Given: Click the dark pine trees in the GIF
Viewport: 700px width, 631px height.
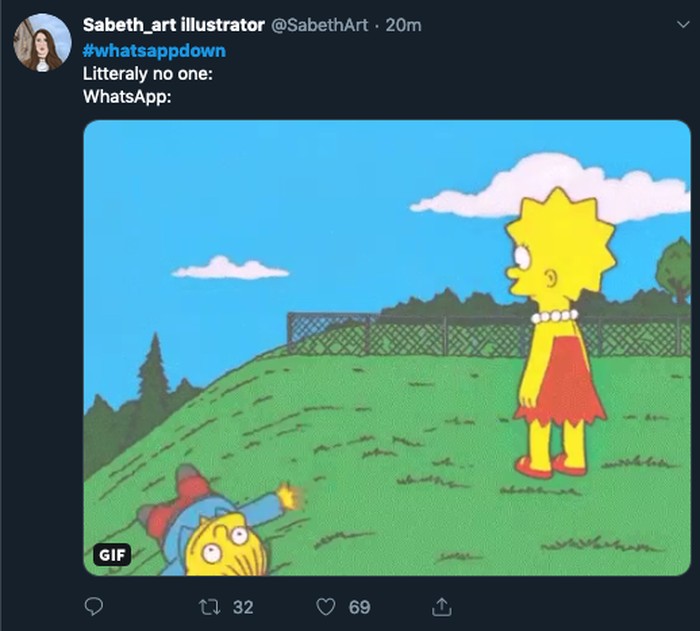Looking at the screenshot, I should [x=150, y=380].
